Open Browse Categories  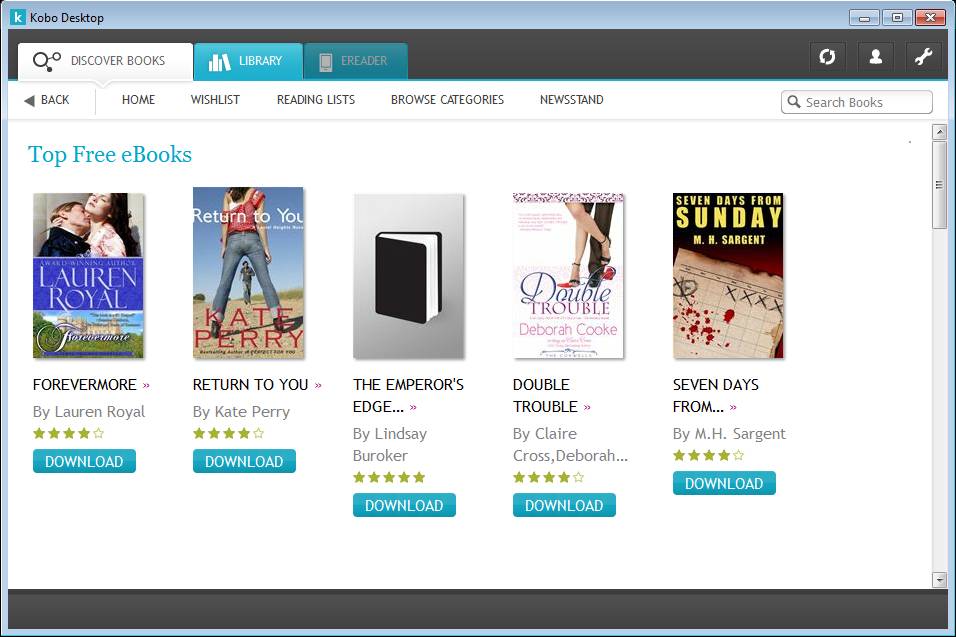coord(448,99)
